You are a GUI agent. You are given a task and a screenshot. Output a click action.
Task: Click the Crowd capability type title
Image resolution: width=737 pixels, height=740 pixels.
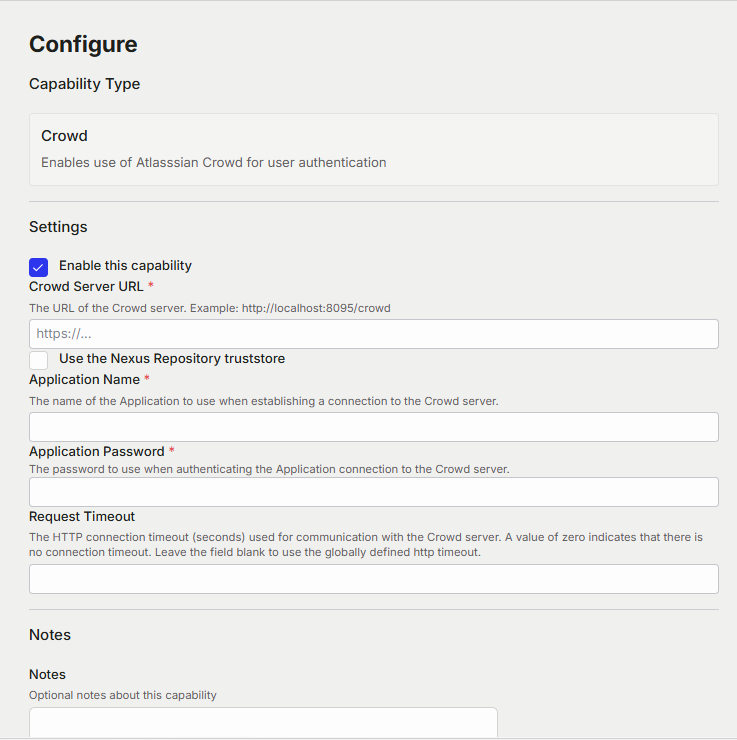(x=64, y=136)
